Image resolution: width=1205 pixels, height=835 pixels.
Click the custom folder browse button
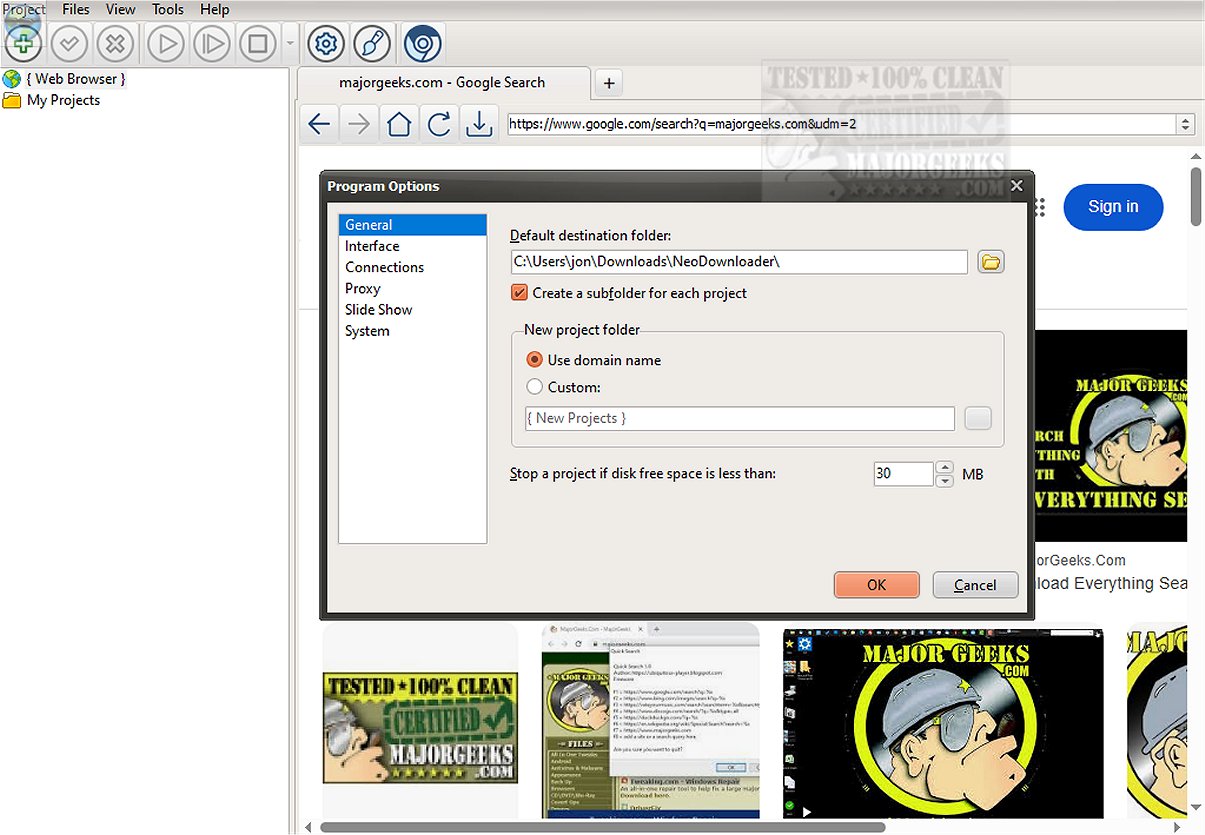coord(978,418)
